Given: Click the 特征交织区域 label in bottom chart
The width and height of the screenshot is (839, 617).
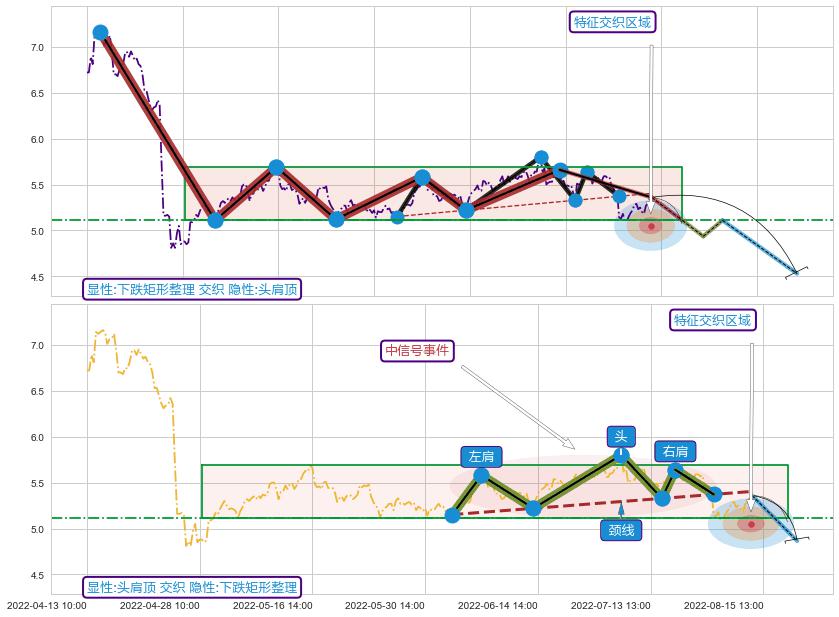Looking at the screenshot, I should coord(712,320).
